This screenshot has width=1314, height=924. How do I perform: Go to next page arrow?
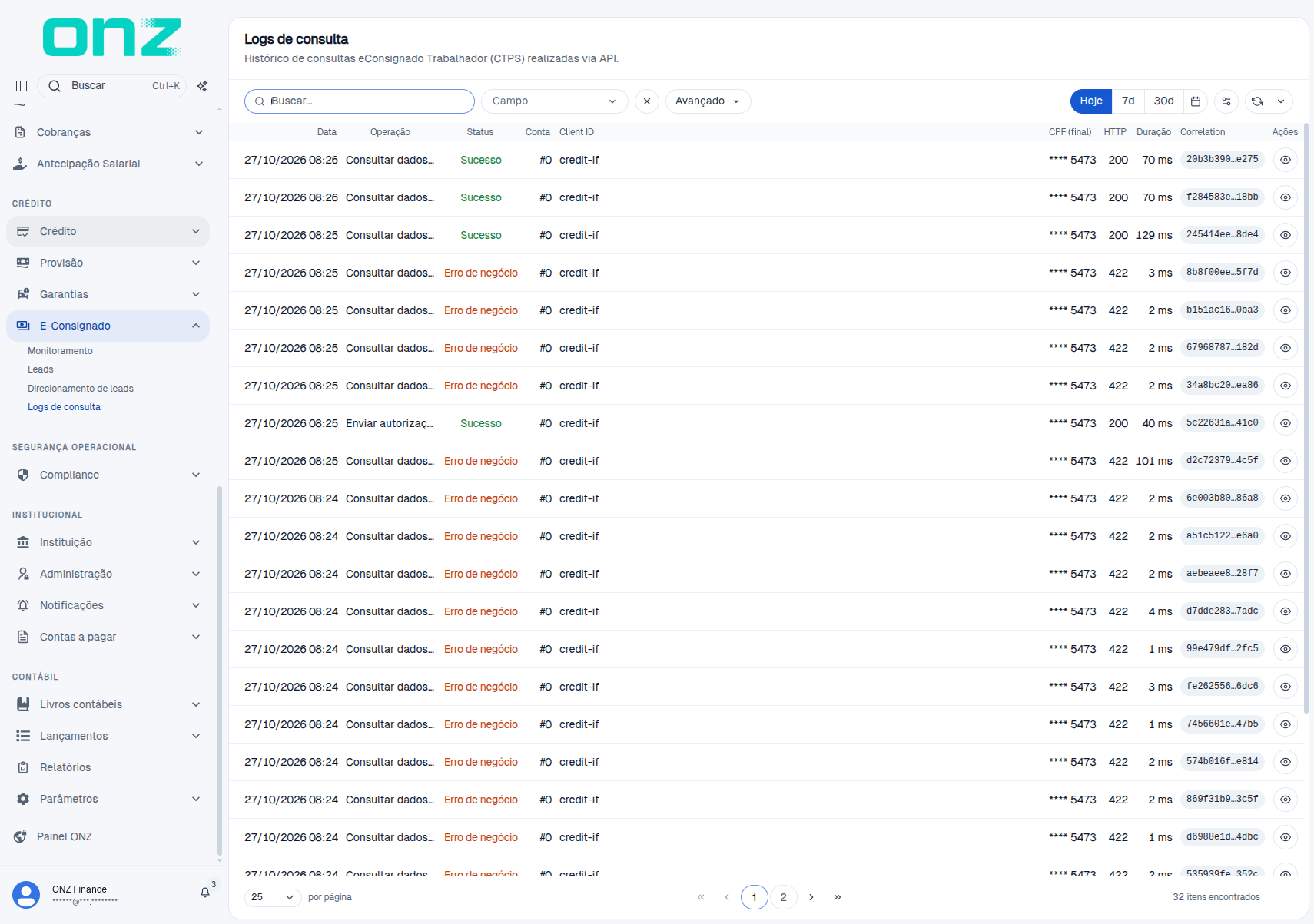(x=811, y=897)
